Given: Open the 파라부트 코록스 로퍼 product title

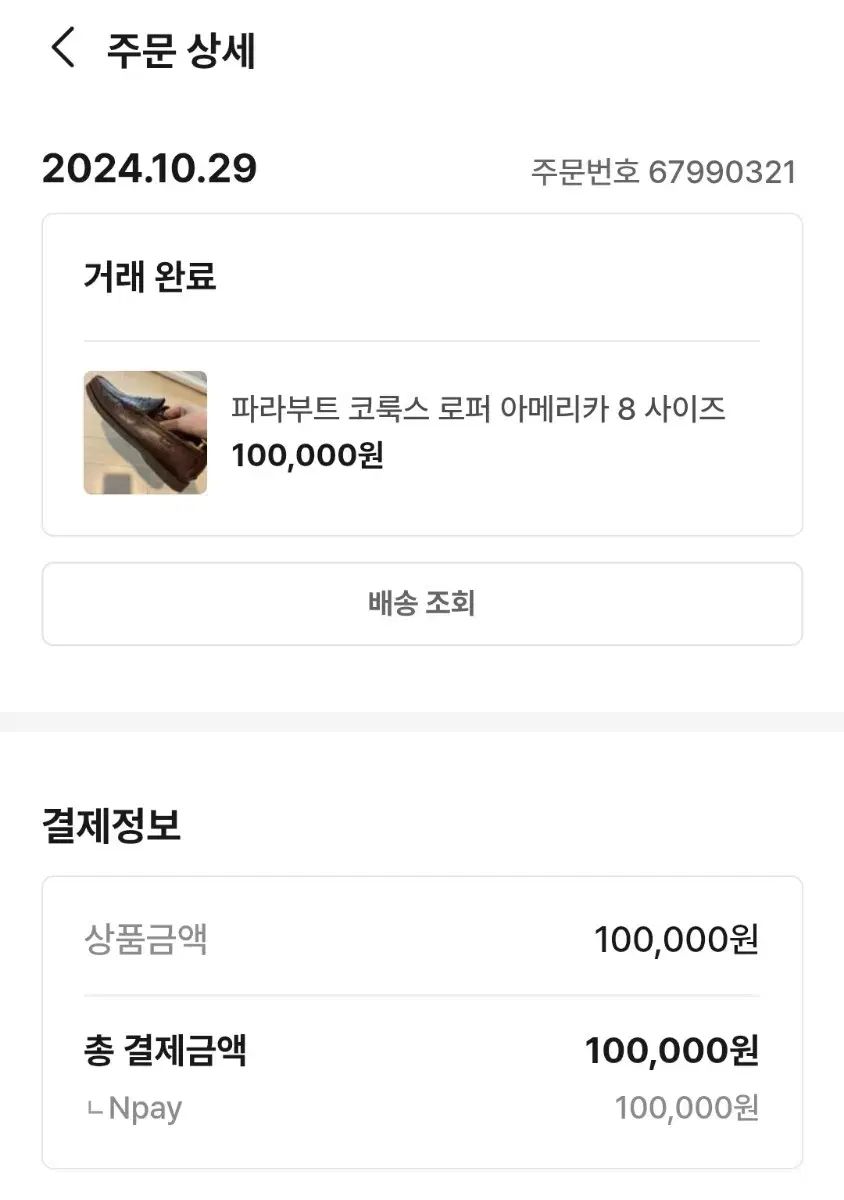Looking at the screenshot, I should tap(478, 409).
